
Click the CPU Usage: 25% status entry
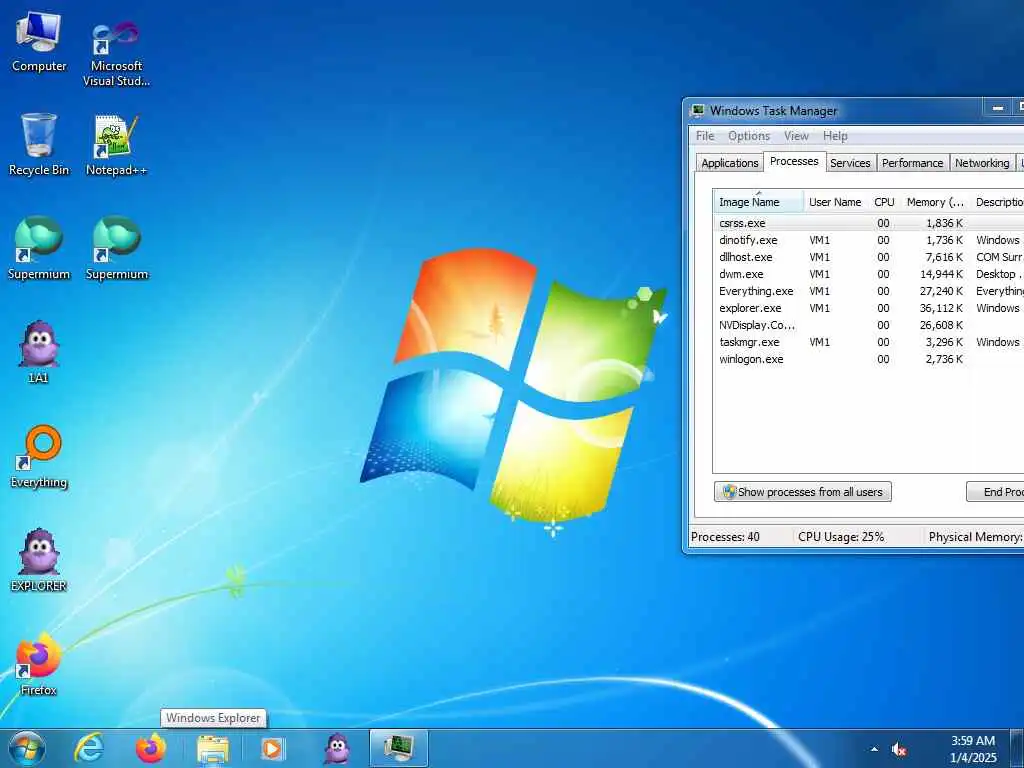click(841, 537)
